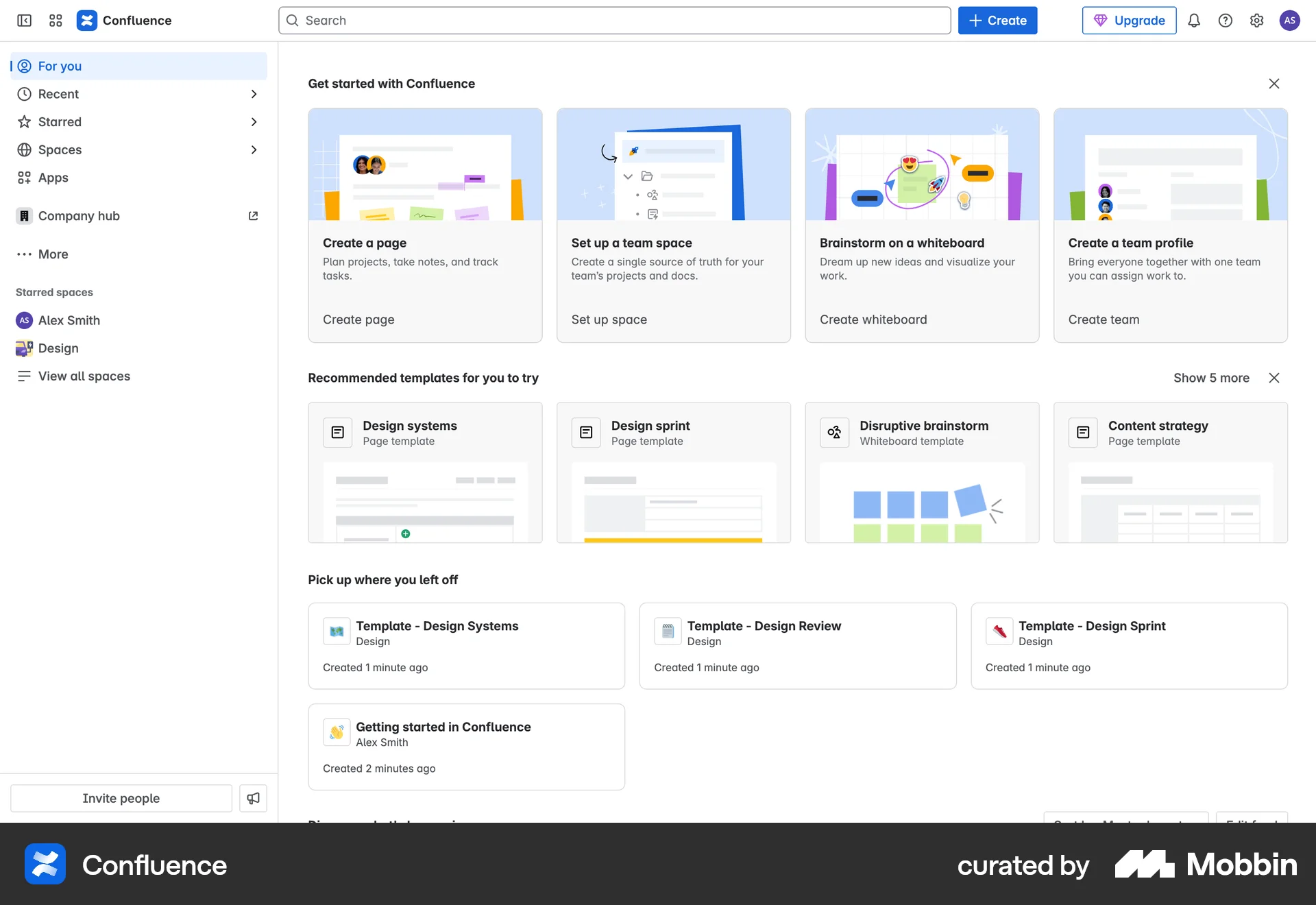1316x905 pixels.
Task: Click the Upgrade button
Action: point(1129,21)
